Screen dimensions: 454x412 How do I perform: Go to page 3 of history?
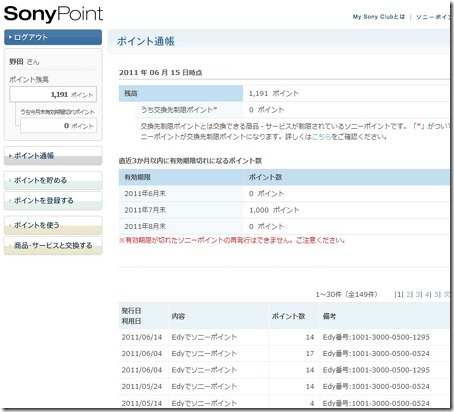click(418, 294)
